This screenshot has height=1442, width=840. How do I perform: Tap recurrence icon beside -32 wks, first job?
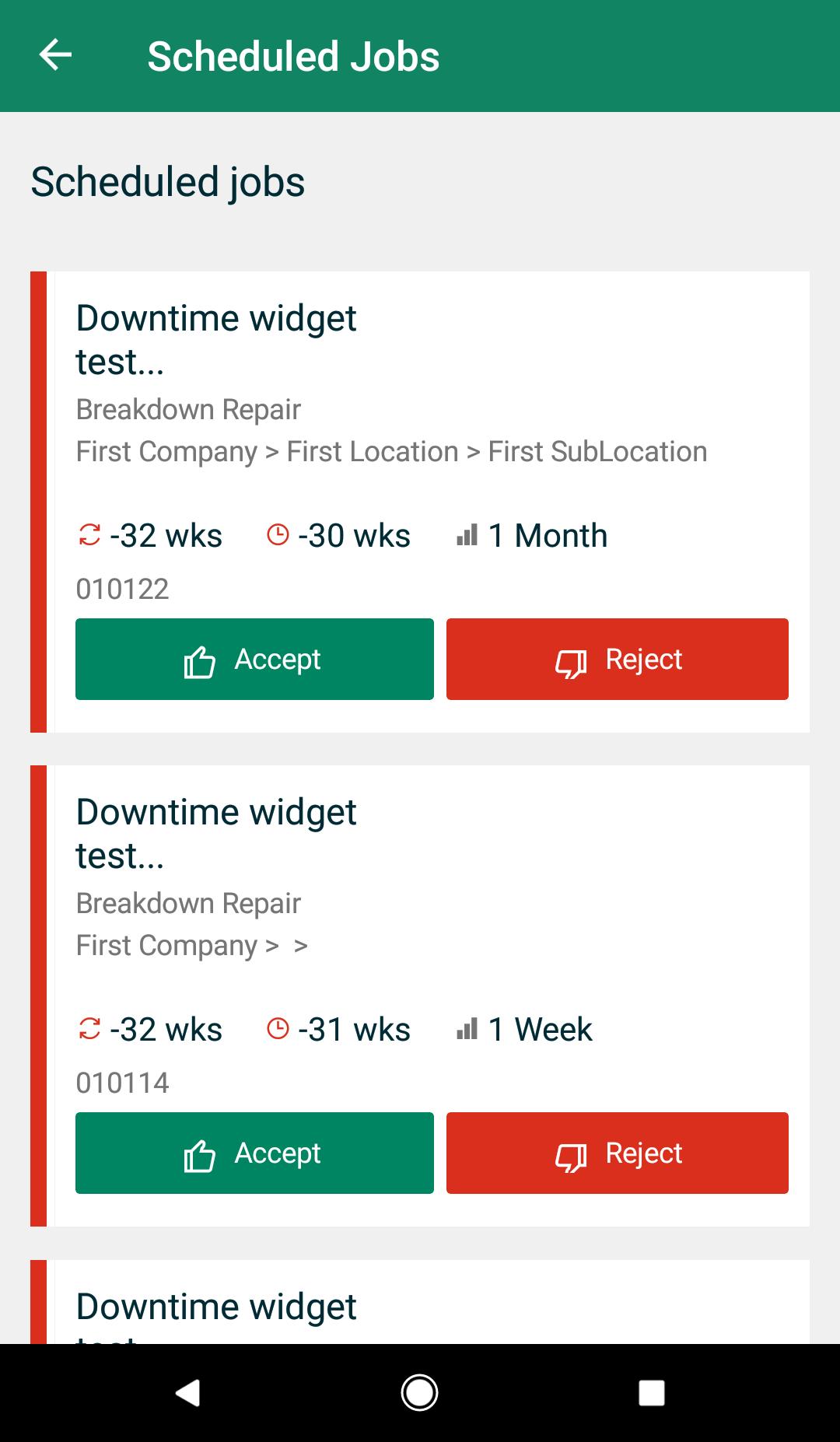pos(89,535)
